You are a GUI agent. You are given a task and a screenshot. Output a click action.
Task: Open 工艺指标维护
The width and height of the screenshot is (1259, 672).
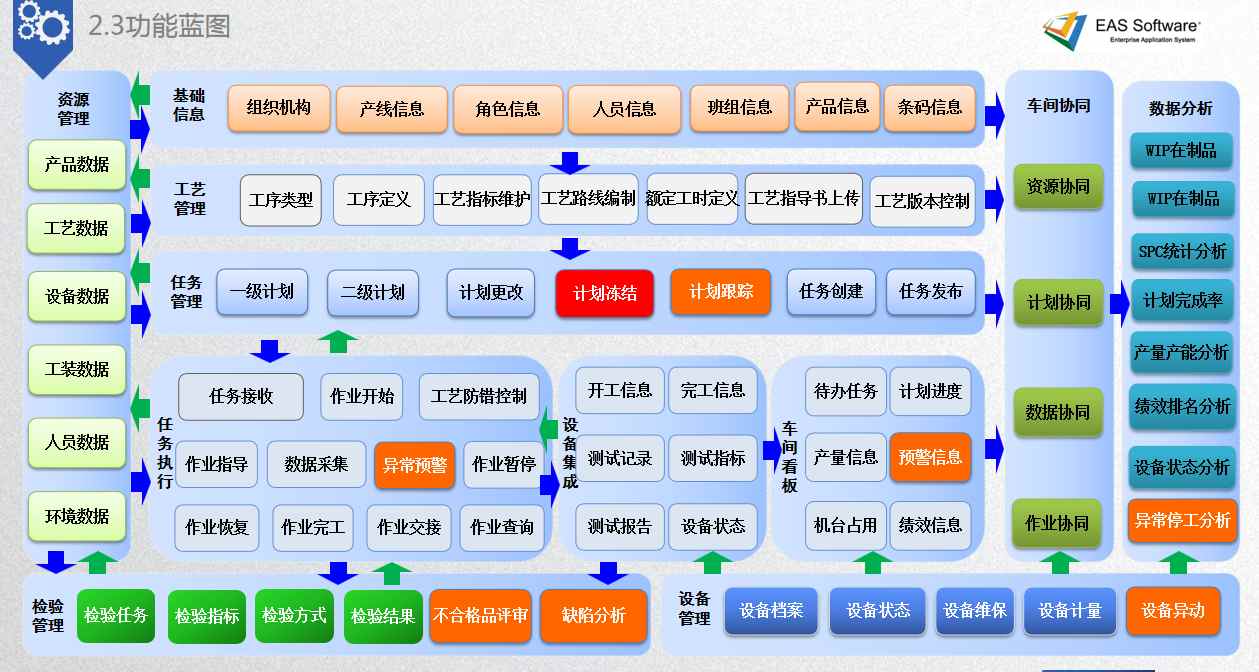pos(482,200)
